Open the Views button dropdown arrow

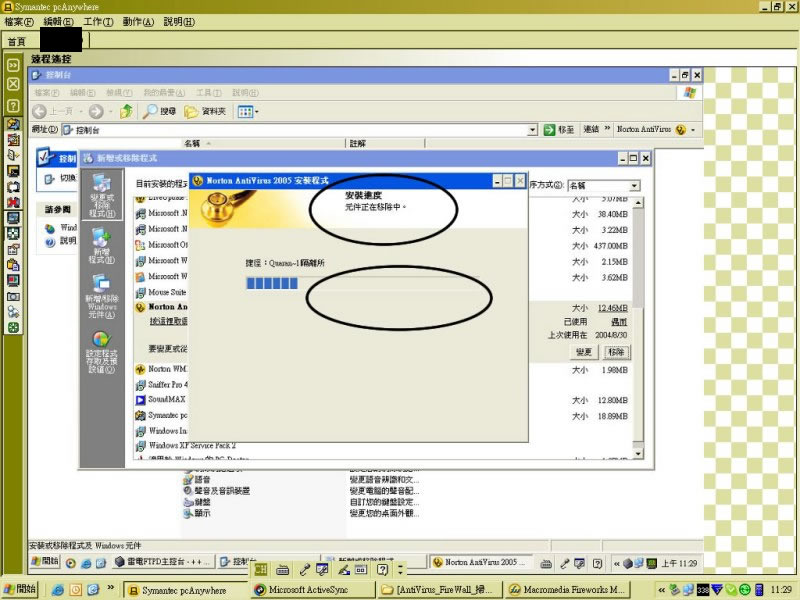(x=256, y=111)
